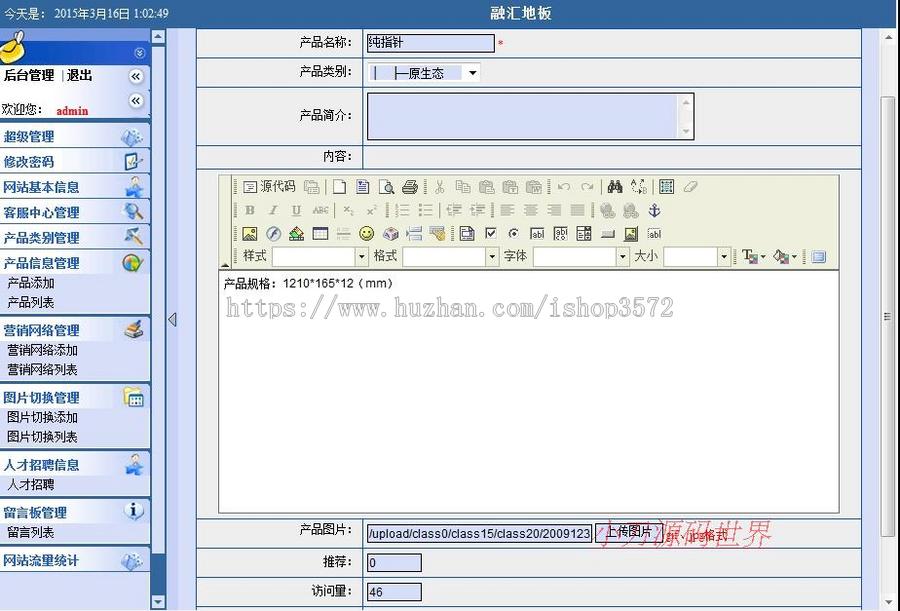Image resolution: width=900 pixels, height=611 pixels.
Task: Click the remove format eraser icon
Action: pyautogui.click(x=690, y=187)
